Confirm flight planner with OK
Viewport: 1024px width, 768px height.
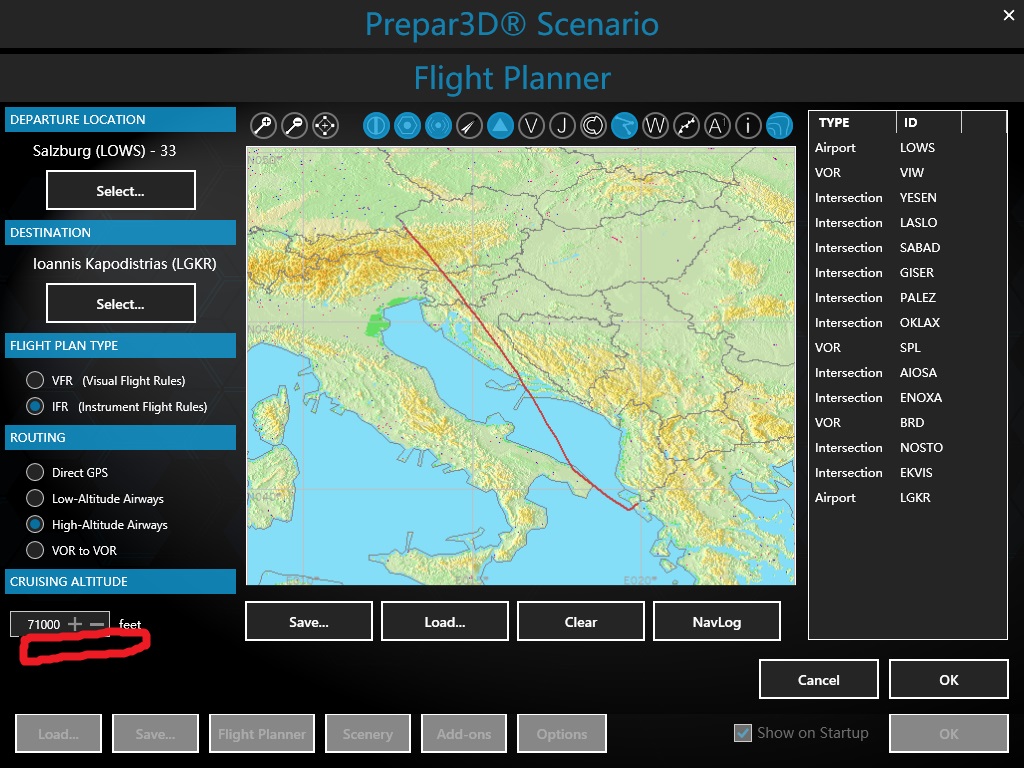click(948, 679)
